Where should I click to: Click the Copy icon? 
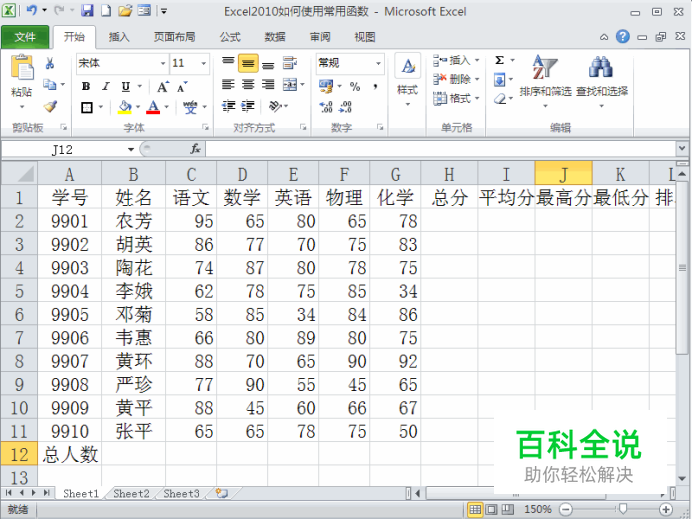tap(50, 84)
